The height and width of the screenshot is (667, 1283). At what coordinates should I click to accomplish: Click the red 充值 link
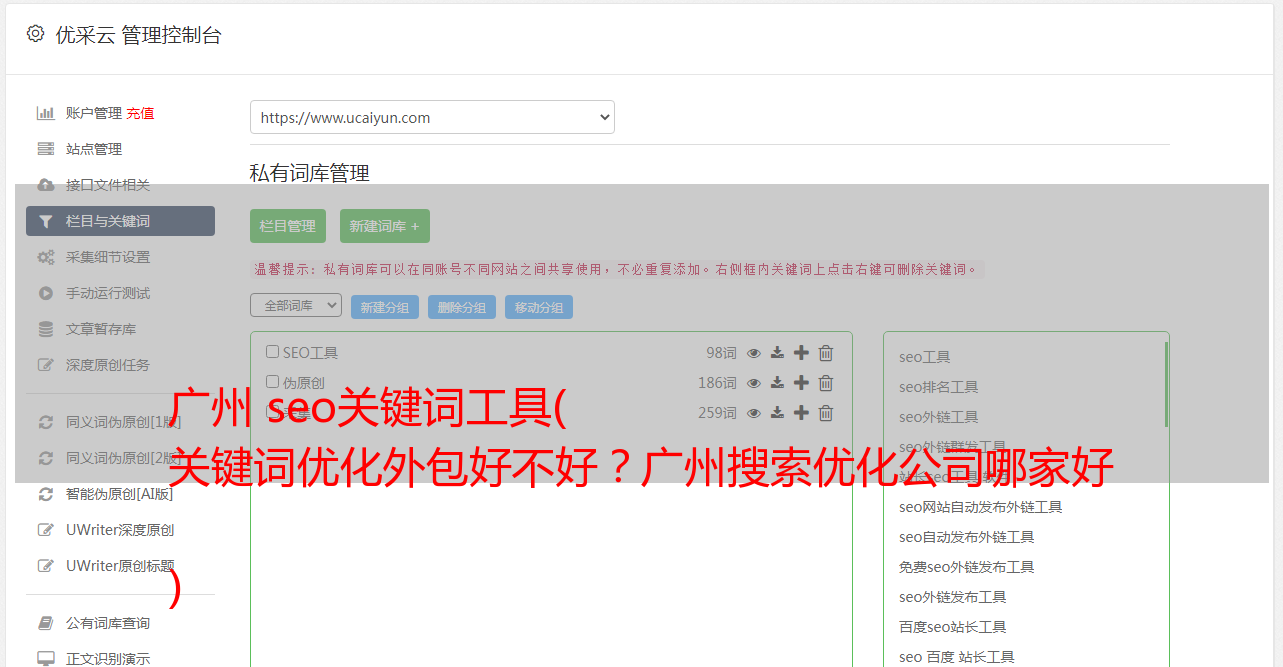coord(140,113)
